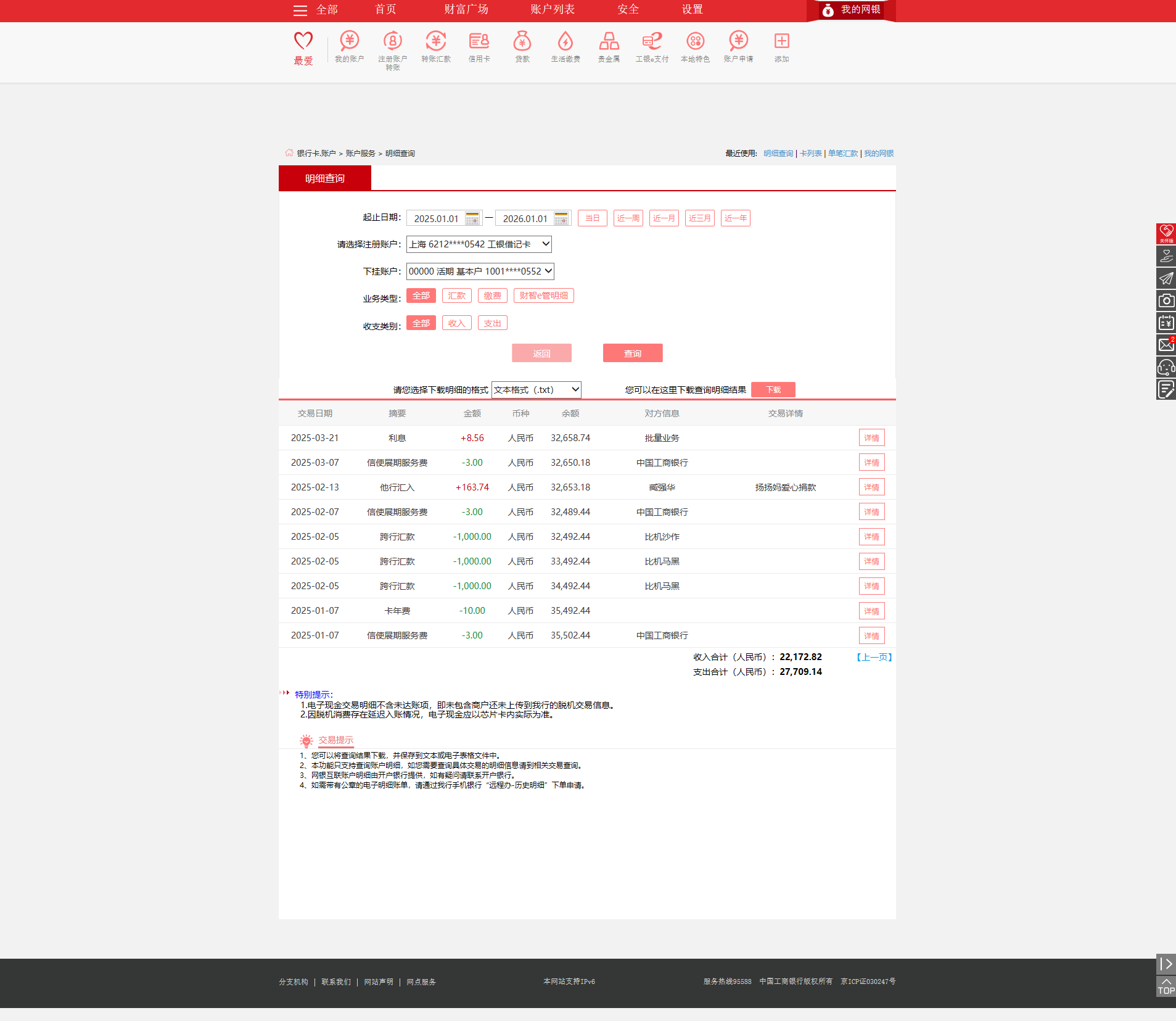Go to 账户列表 in top menu
The height and width of the screenshot is (1021, 1176).
coord(553,10)
